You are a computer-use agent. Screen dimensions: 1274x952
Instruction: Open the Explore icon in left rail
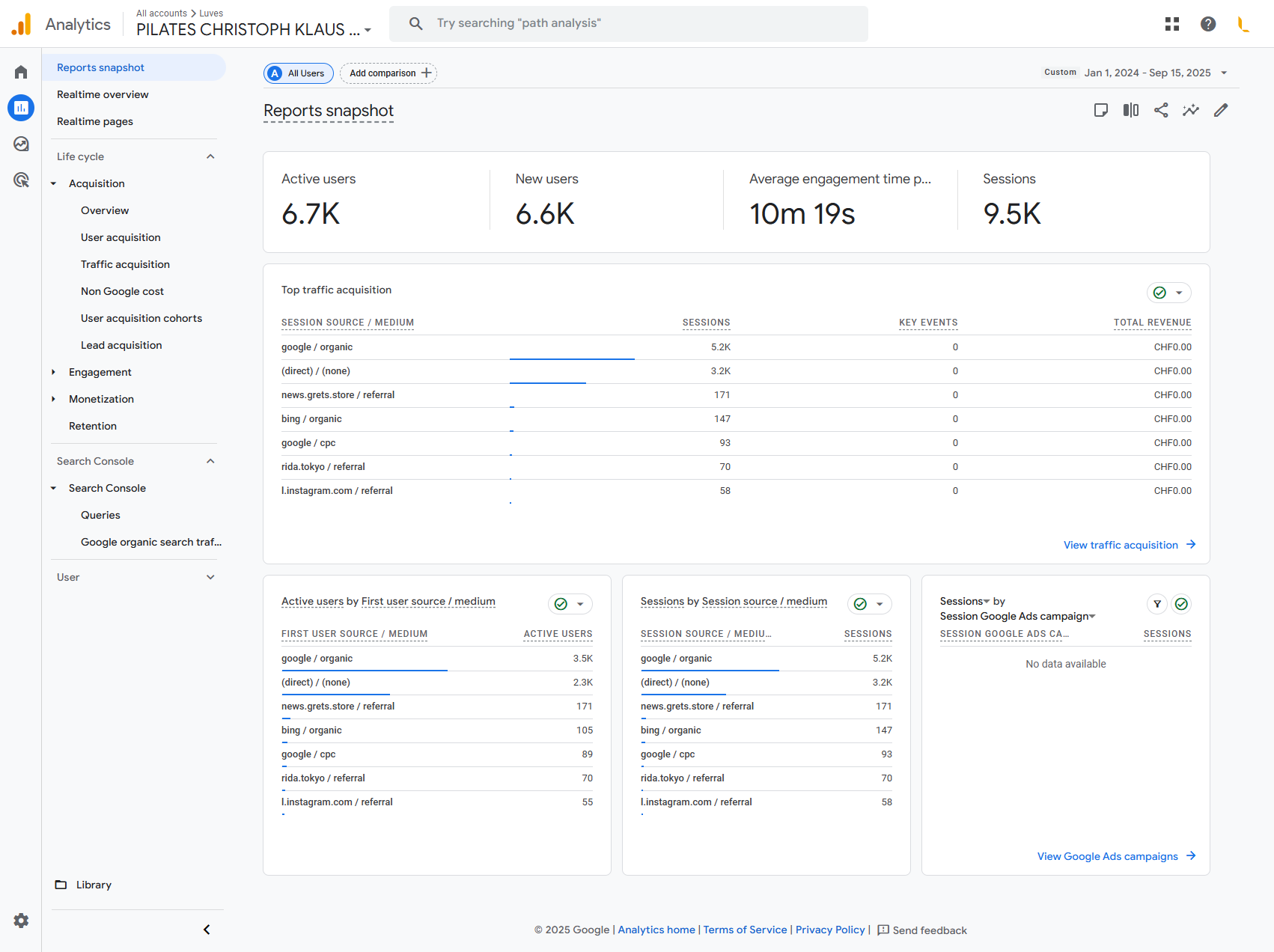(x=21, y=144)
